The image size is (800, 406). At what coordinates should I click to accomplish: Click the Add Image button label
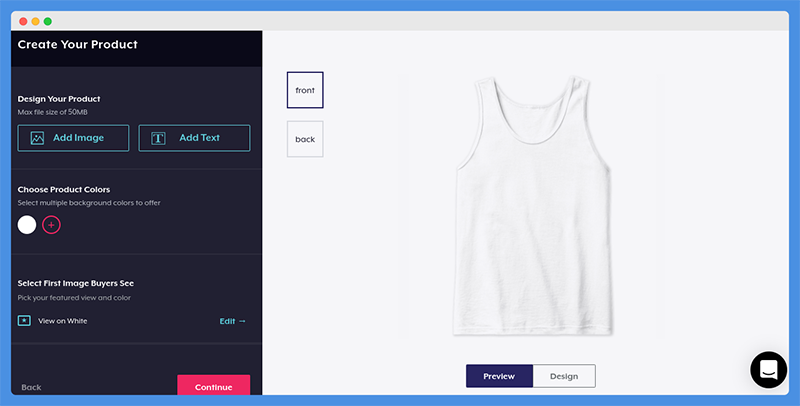[78, 138]
